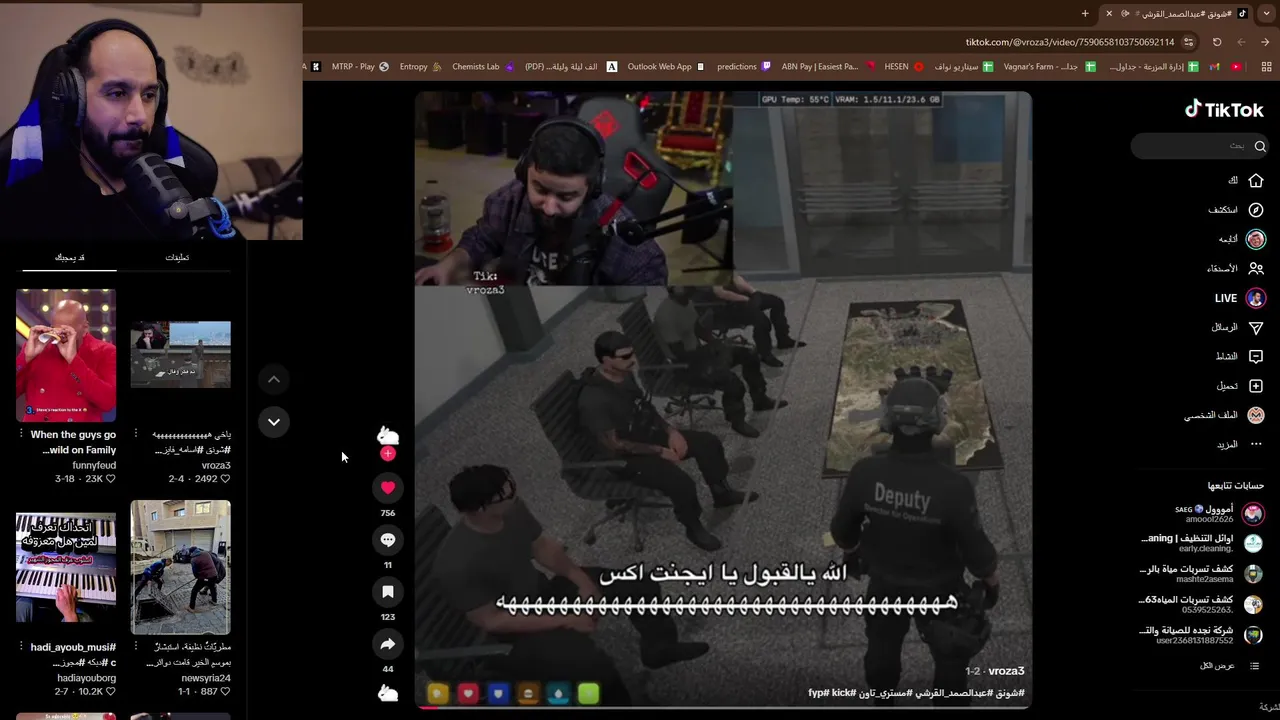This screenshot has width=1280, height=720.
Task: Open site settings icon in address bar
Action: [x=1188, y=42]
